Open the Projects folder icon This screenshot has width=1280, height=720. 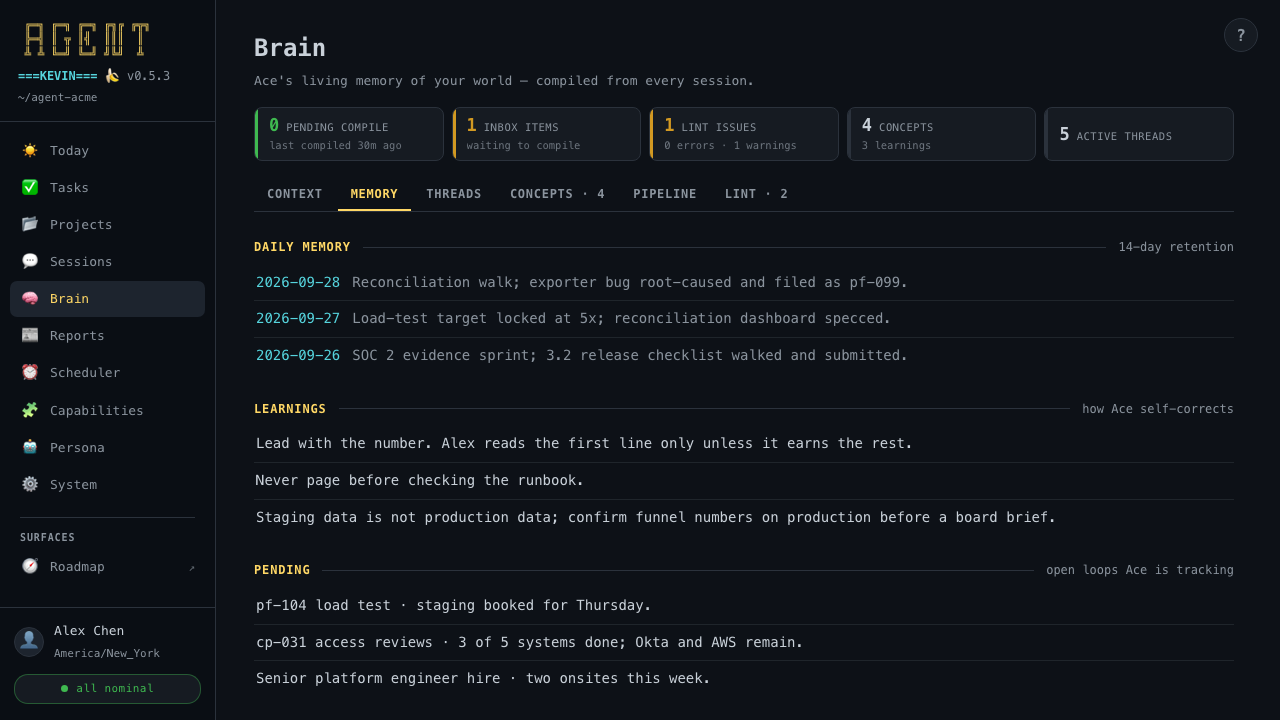tap(30, 224)
